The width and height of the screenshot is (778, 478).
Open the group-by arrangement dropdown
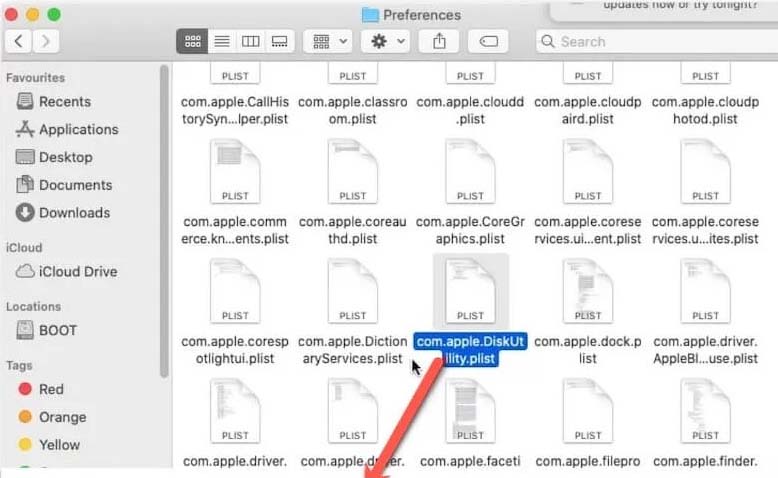pyautogui.click(x=328, y=41)
